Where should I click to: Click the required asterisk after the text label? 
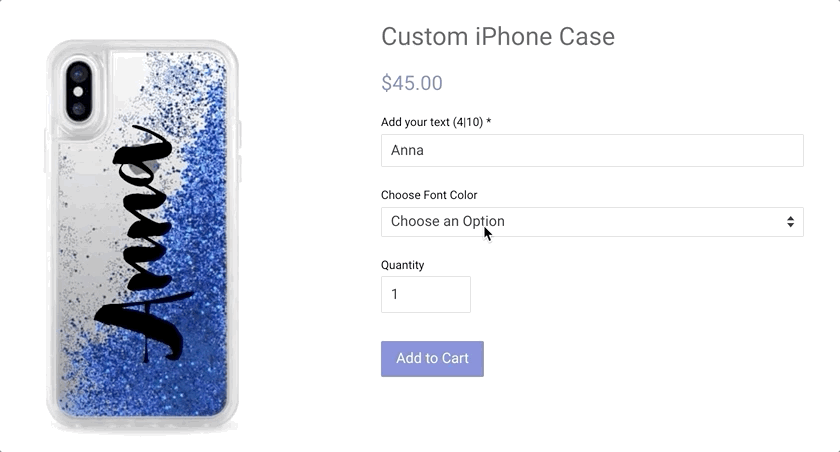tap(489, 122)
